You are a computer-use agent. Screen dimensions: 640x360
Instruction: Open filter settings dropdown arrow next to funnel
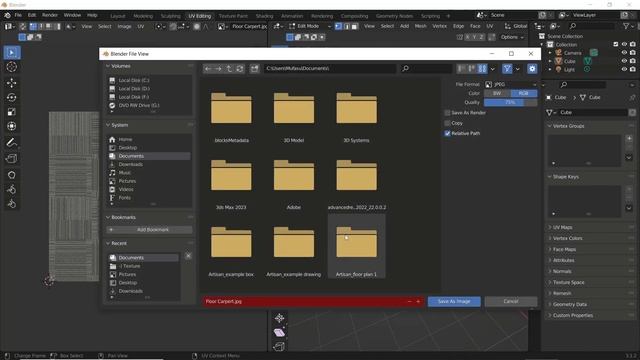[x=518, y=69]
